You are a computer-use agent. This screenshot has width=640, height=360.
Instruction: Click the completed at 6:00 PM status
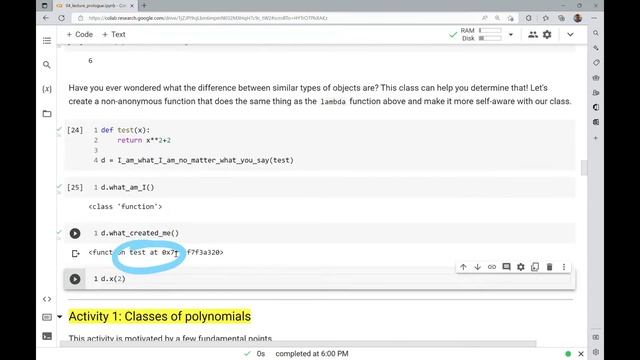(312, 353)
